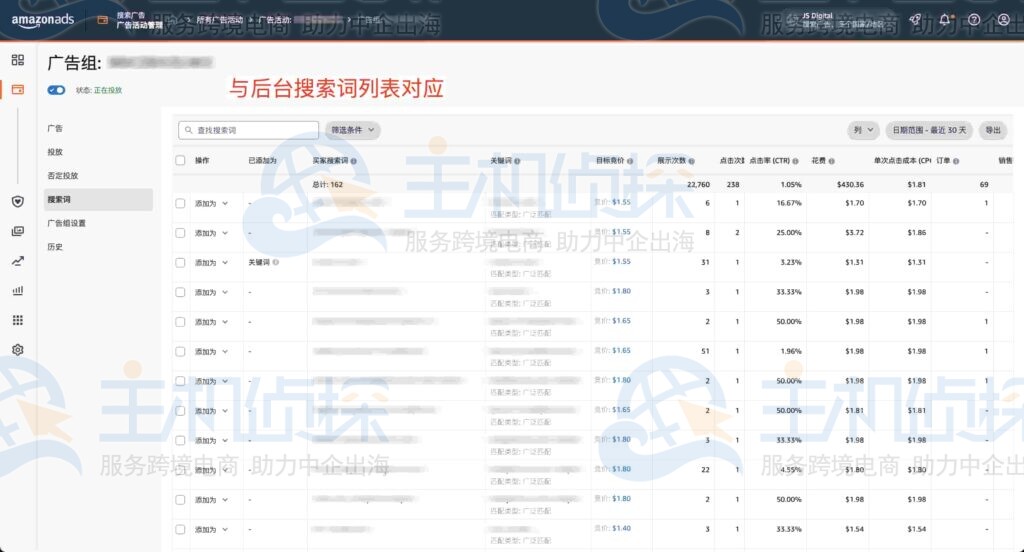1024x552 pixels.
Task: Select the 搜索词 menu item
Action: click(99, 199)
